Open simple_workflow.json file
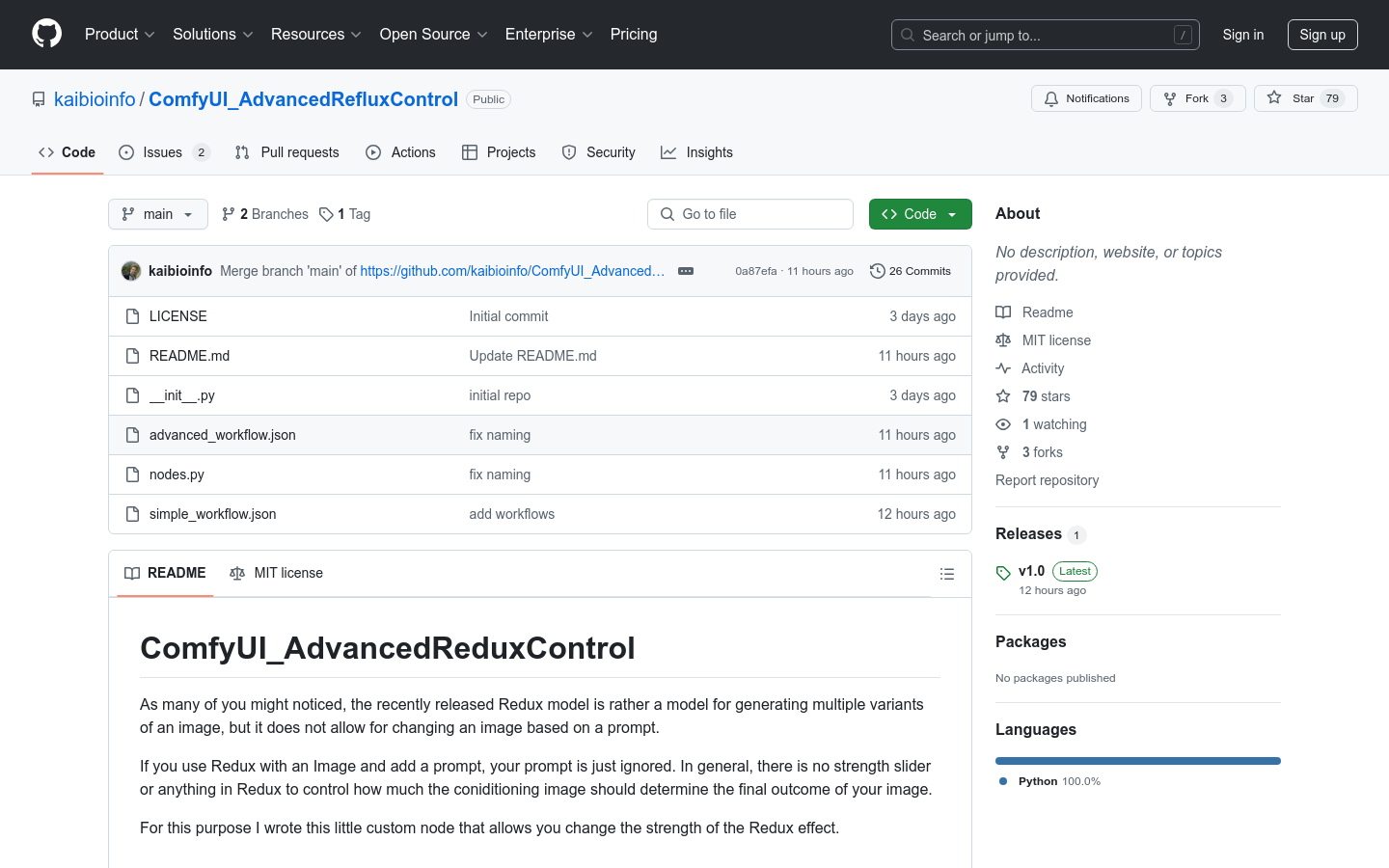 coord(213,514)
